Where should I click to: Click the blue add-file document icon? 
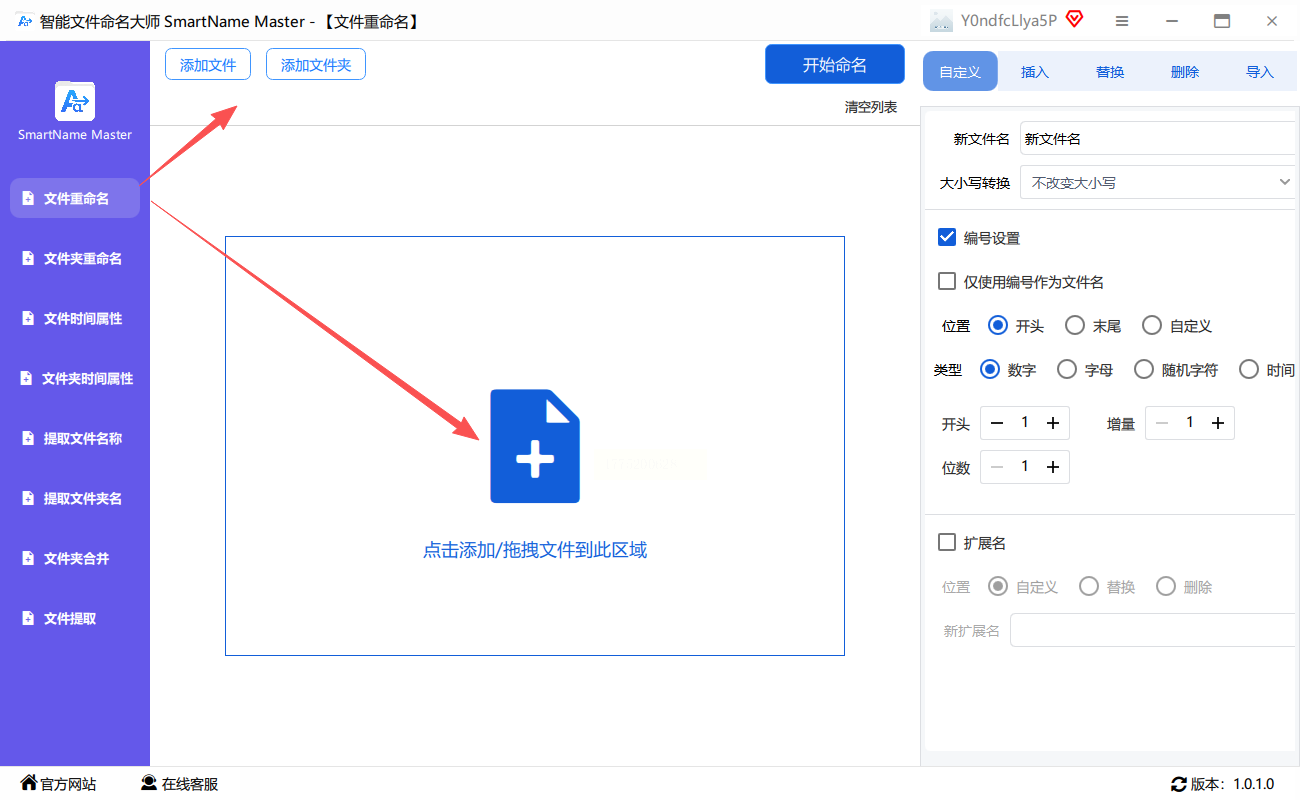(x=535, y=446)
